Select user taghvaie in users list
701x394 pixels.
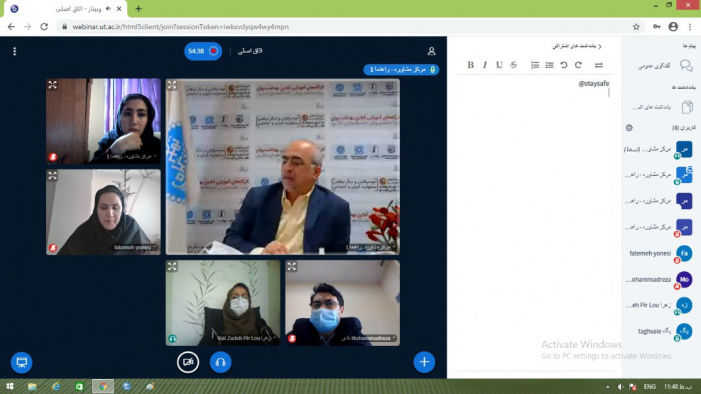pos(659,331)
